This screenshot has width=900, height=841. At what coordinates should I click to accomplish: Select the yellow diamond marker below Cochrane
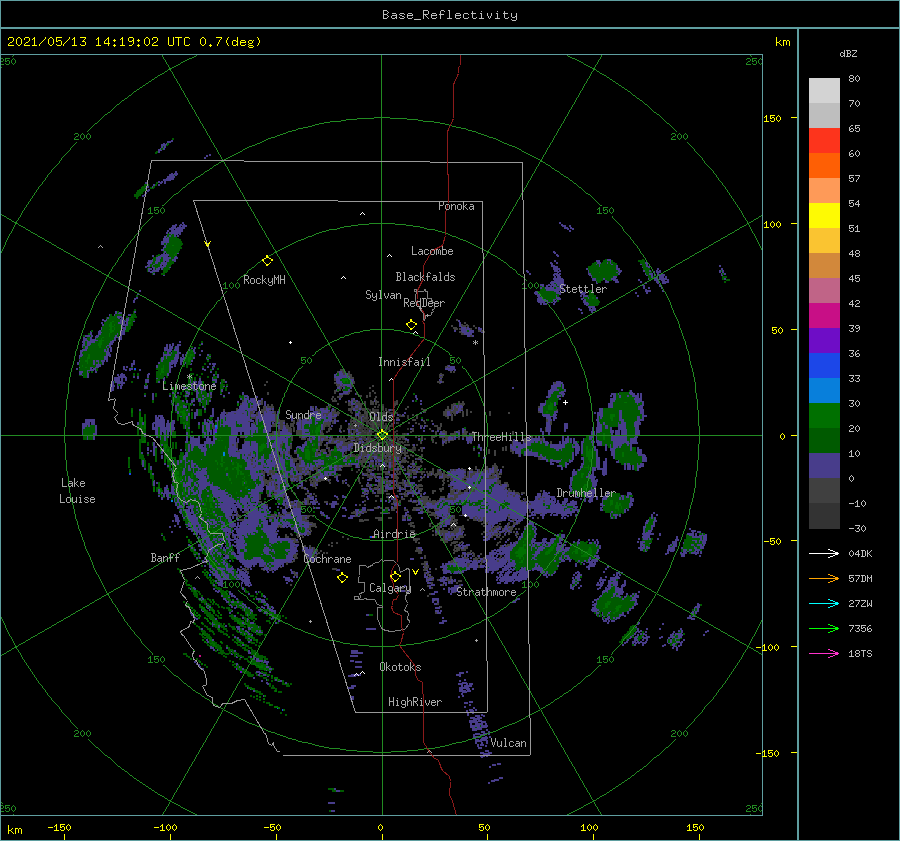pos(343,578)
